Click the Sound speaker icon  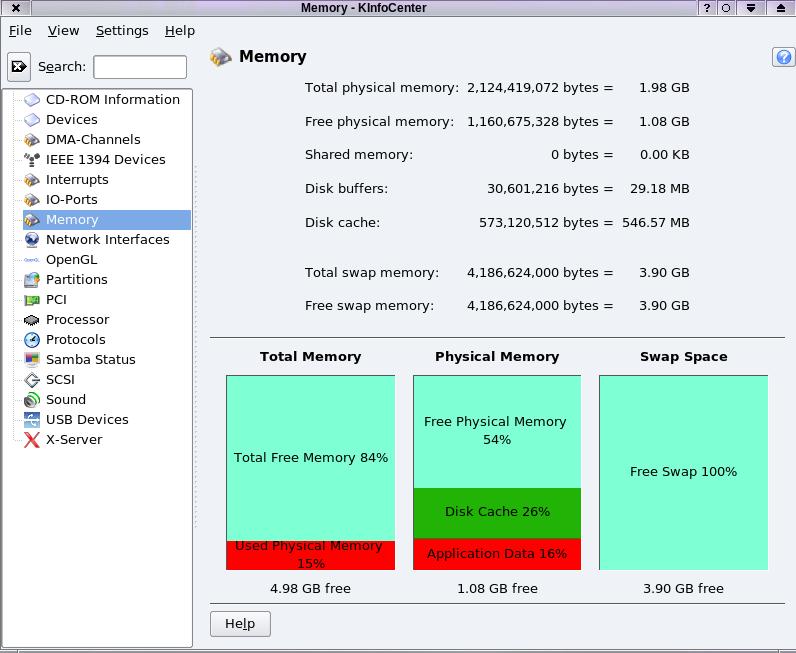click(31, 400)
